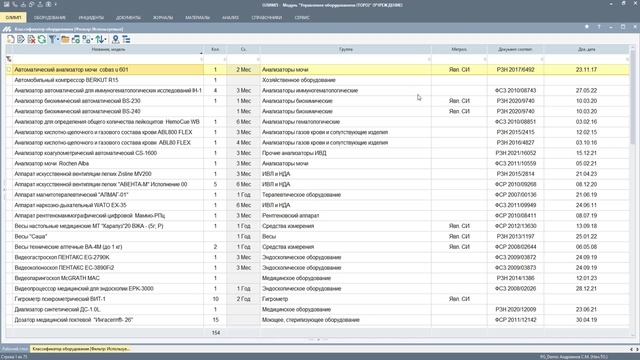Open the sort arrows dropdown arrow

pyautogui.click(x=105, y=39)
